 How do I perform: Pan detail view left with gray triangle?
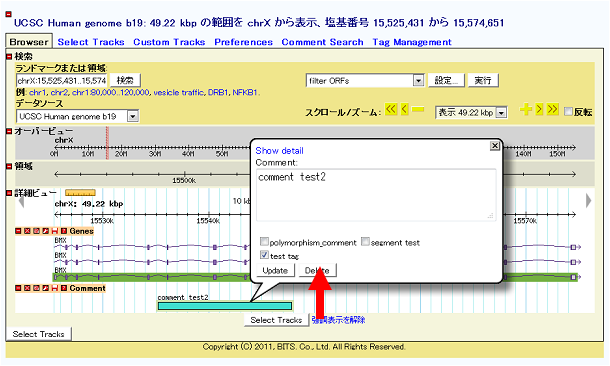click(x=21, y=201)
